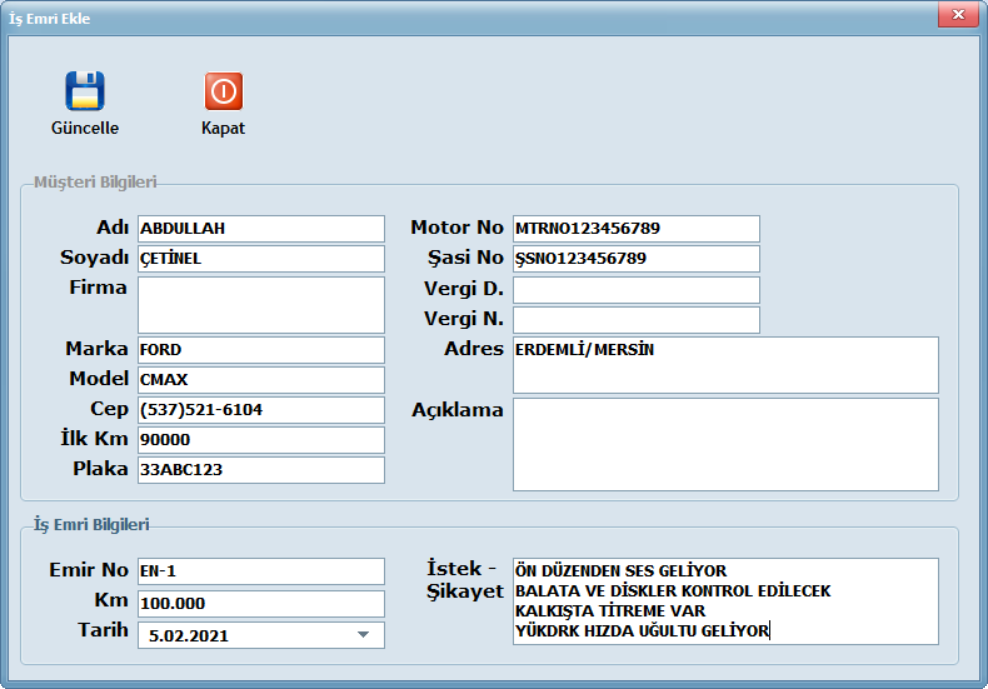
Task: Click into the empty Açıklama text area
Action: coord(725,445)
